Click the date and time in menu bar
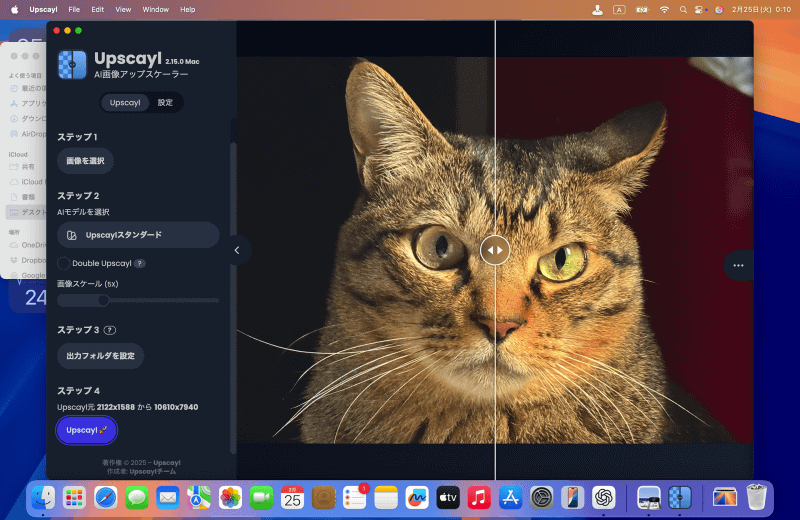Image resolution: width=800 pixels, height=520 pixels. 761,9
